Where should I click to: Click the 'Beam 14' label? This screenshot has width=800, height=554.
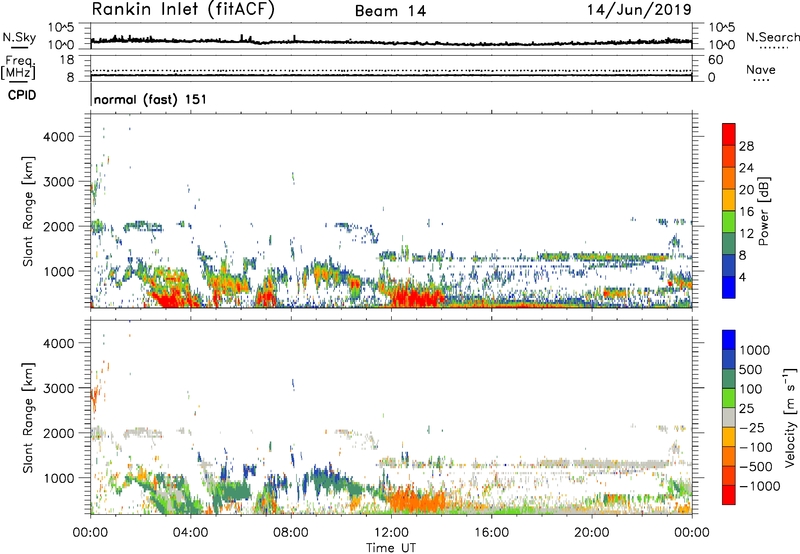click(x=390, y=11)
